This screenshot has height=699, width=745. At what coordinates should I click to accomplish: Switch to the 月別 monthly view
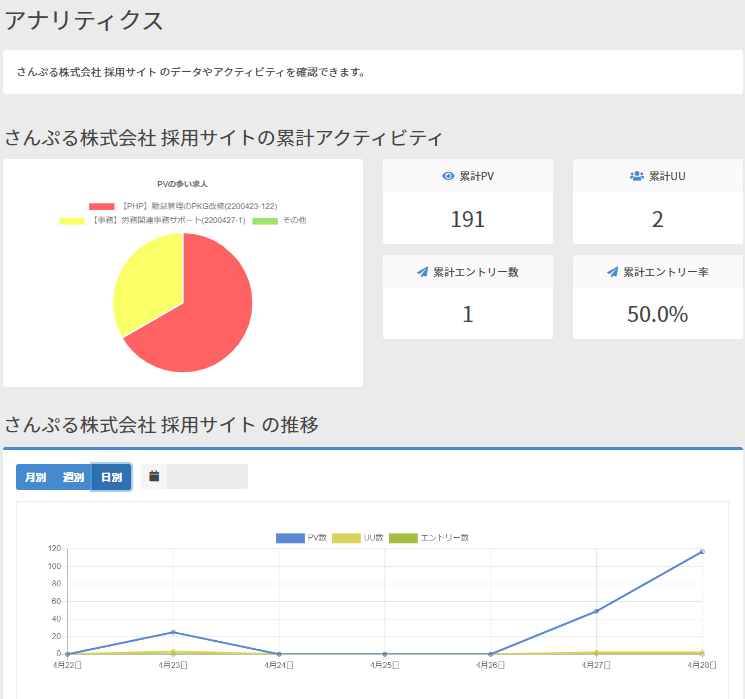pyautogui.click(x=35, y=477)
